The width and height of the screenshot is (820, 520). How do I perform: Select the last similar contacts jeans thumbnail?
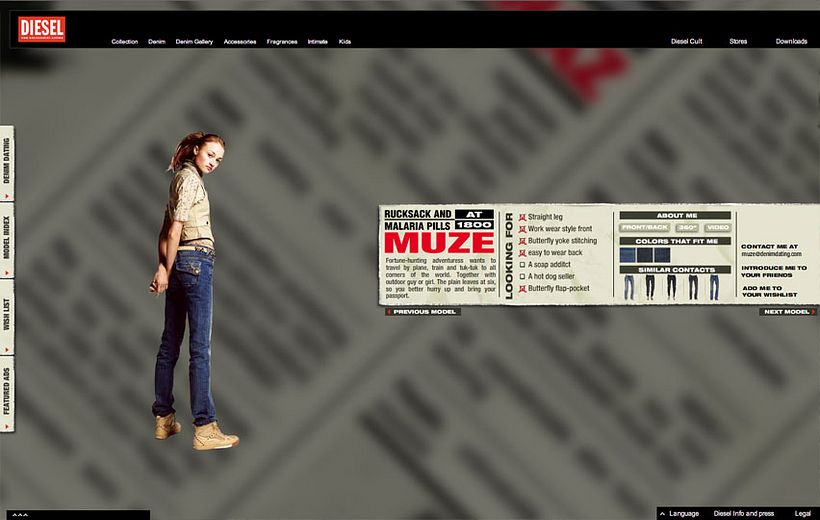(x=714, y=287)
